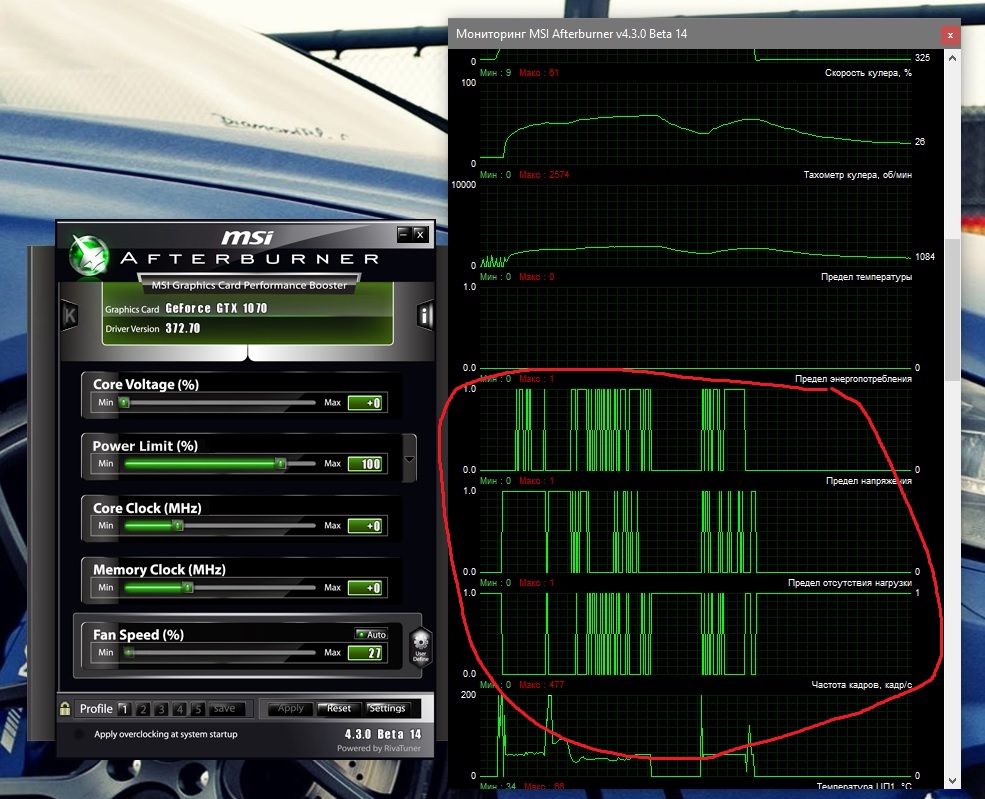The height and width of the screenshot is (799, 985).
Task: Click the tachometer current value 1084
Action: [x=925, y=256]
